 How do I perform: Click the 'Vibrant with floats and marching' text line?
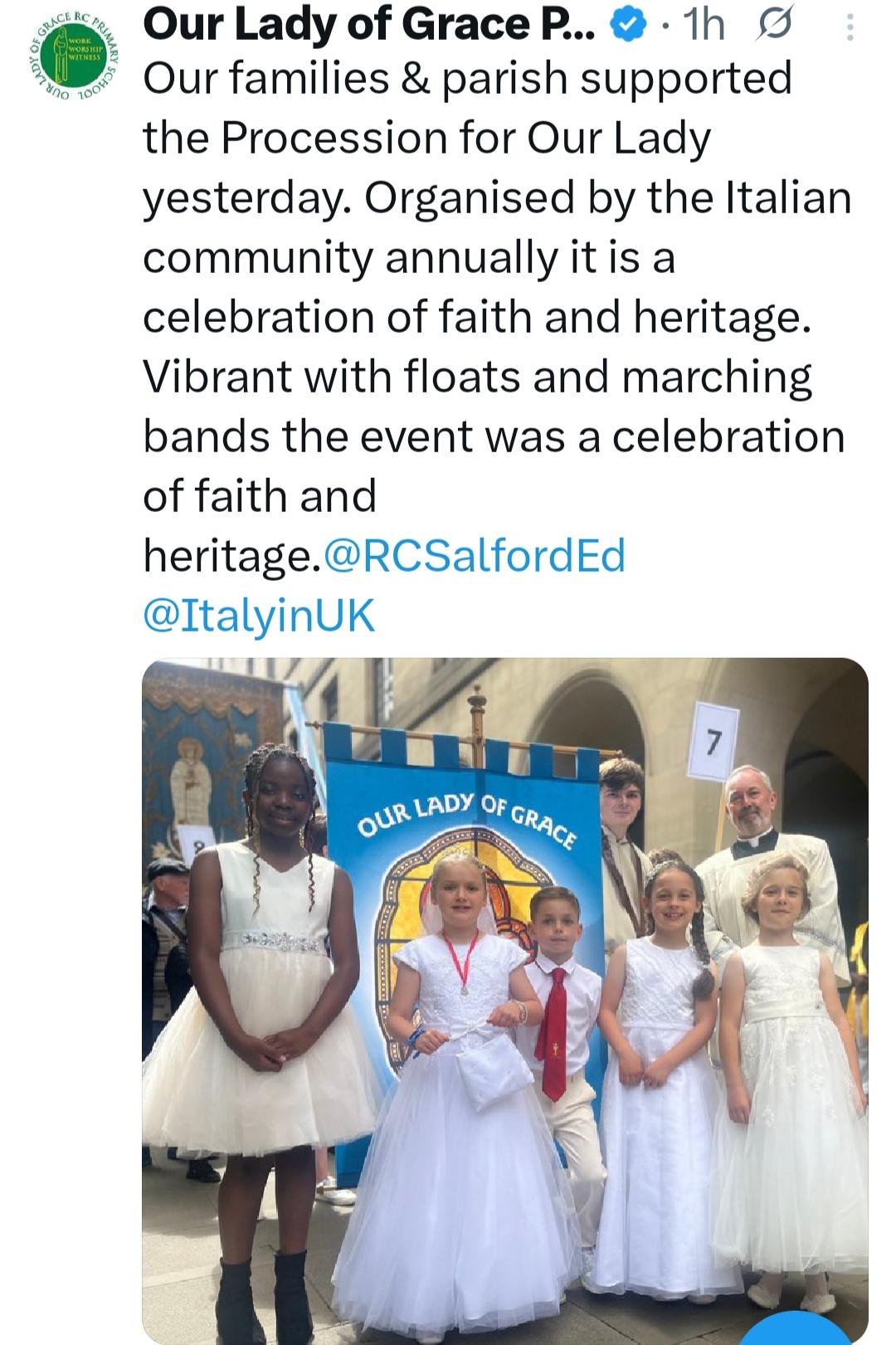(x=478, y=377)
